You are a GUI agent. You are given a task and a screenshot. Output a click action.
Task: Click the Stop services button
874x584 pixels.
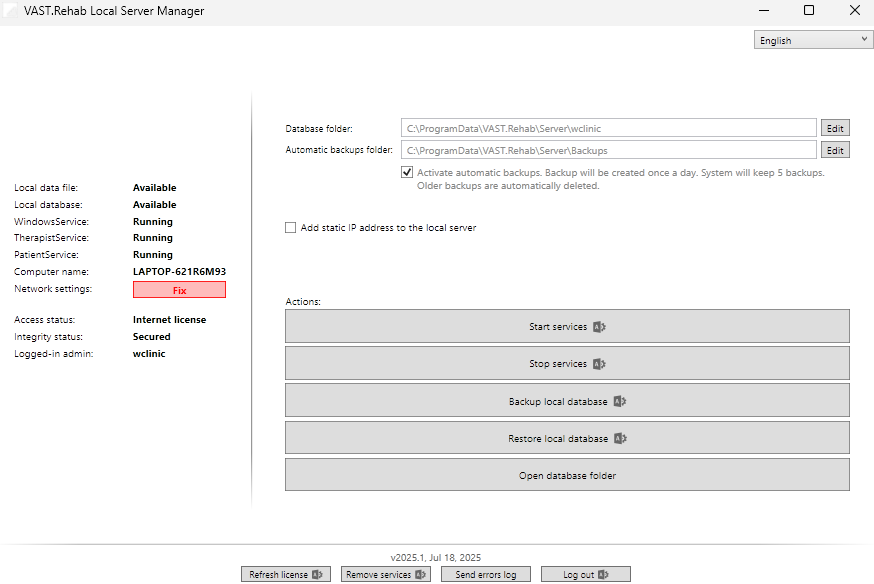[x=567, y=363]
